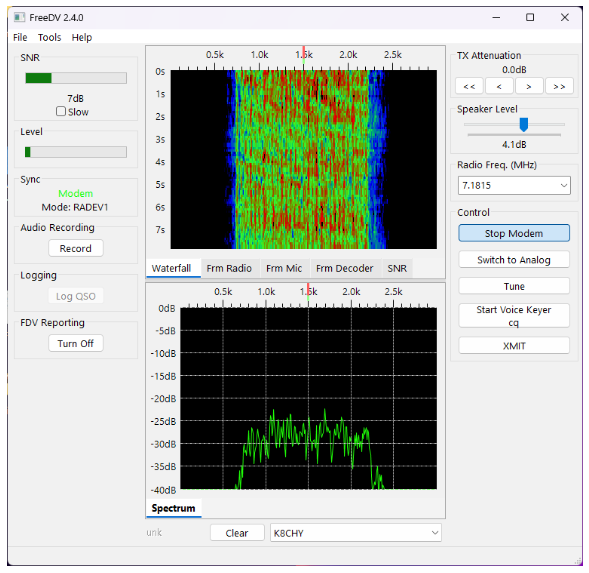Click the Switch to Analog button

point(514,260)
